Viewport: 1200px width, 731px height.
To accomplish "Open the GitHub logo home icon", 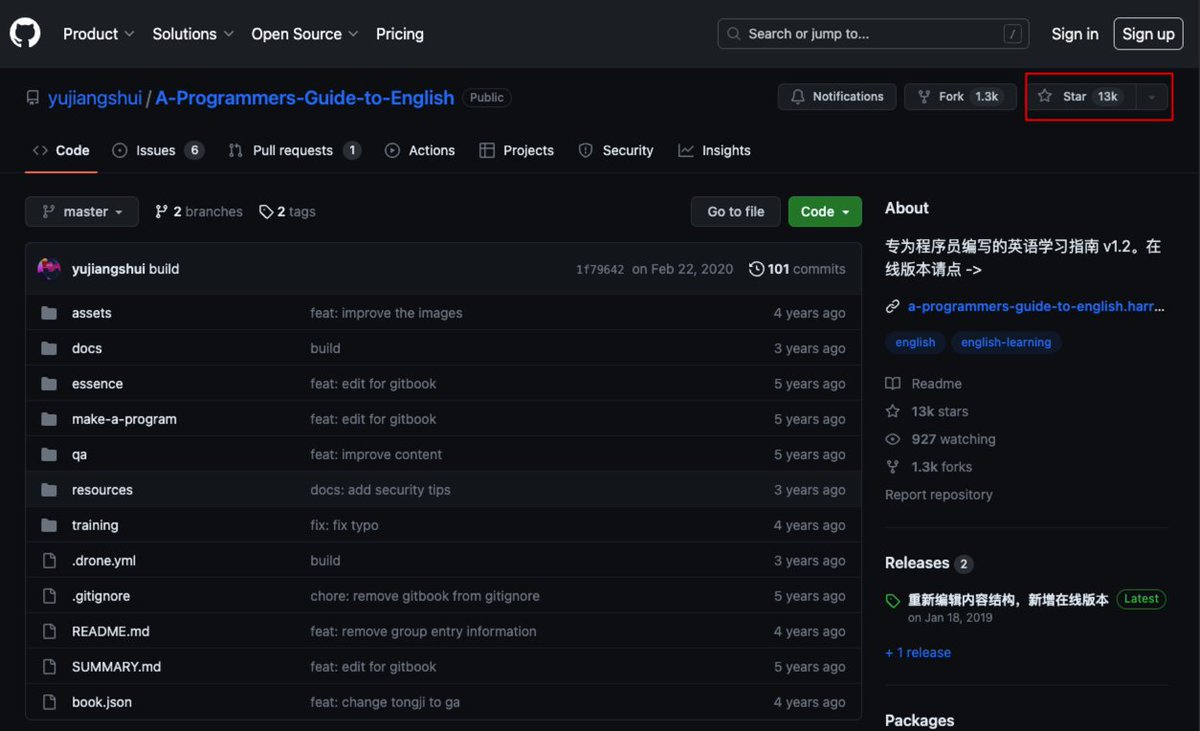I will 25,34.
